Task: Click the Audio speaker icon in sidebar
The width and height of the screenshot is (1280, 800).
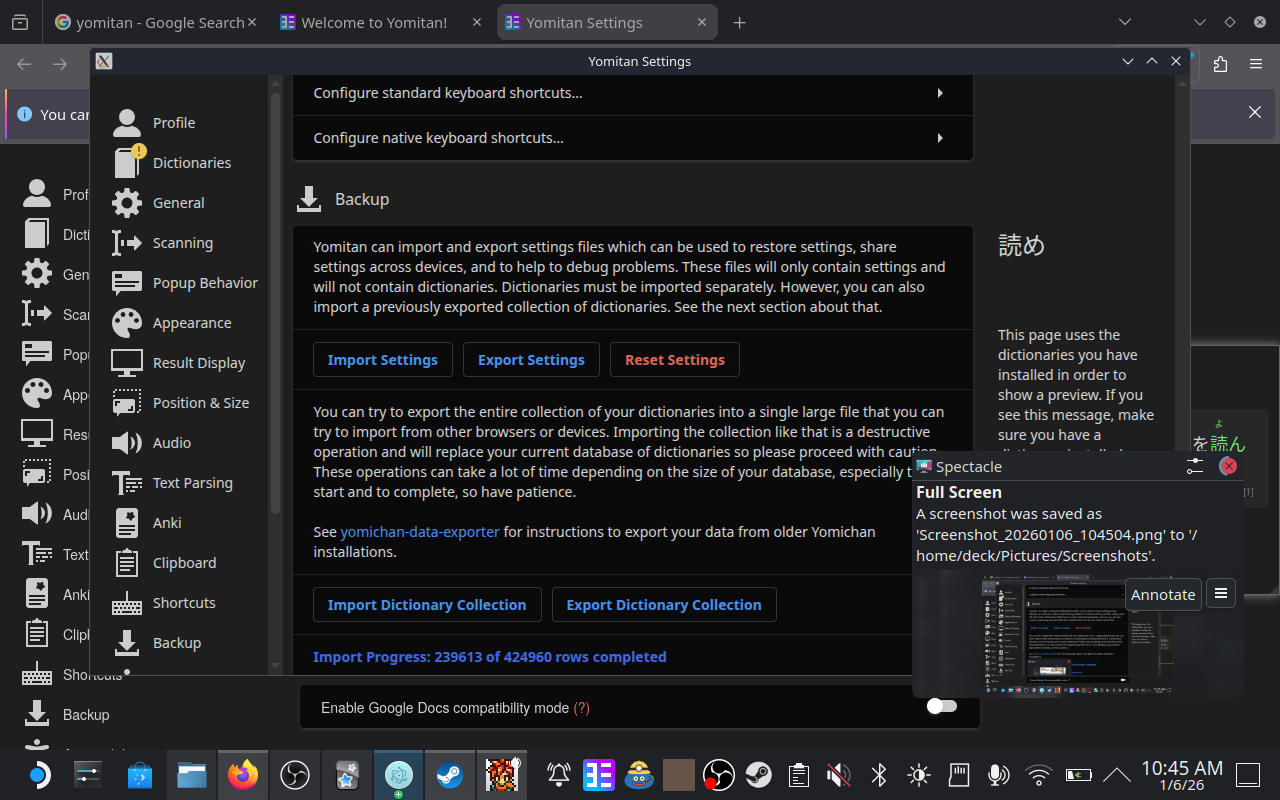Action: click(127, 443)
